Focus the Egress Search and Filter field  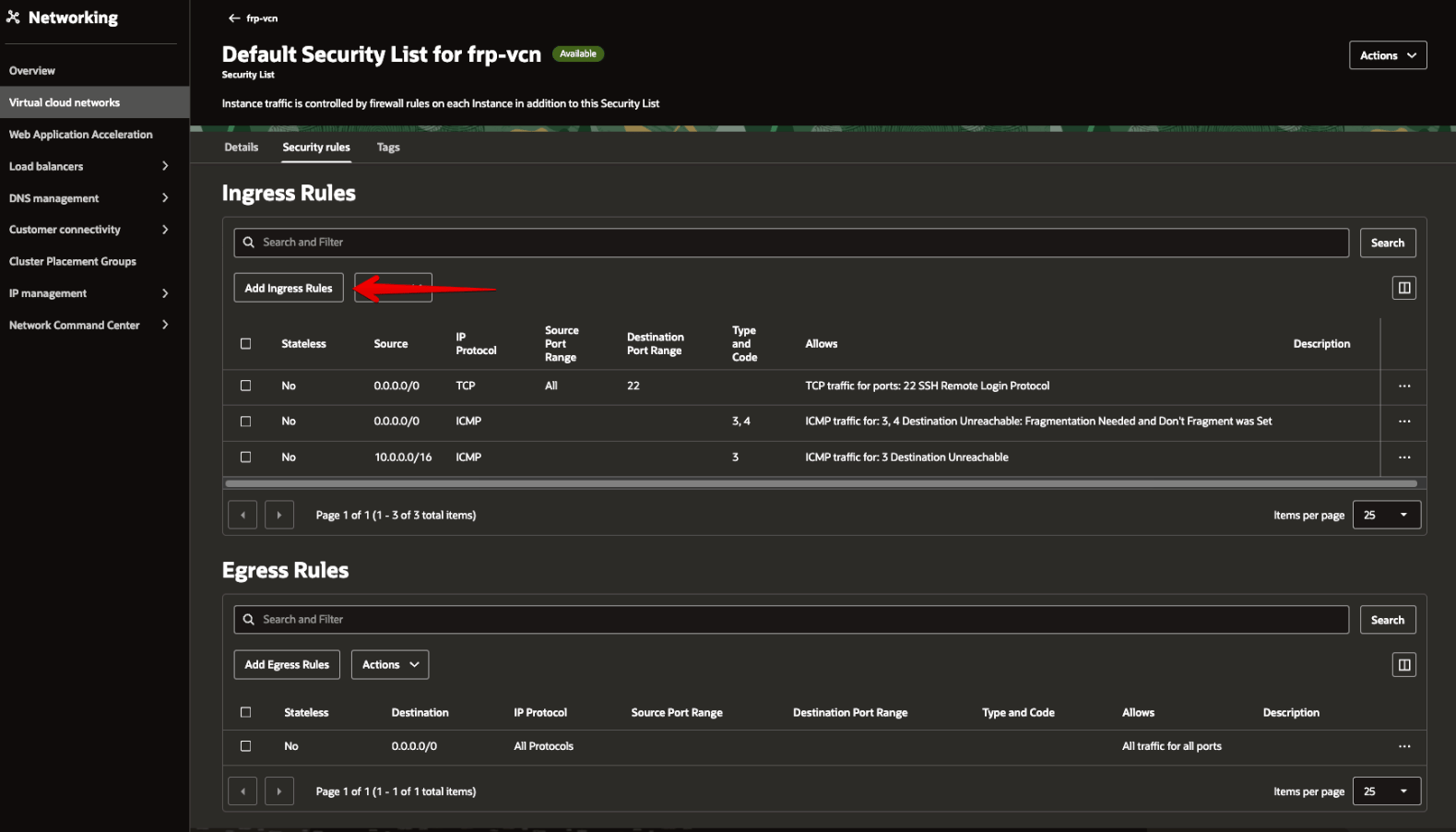[x=791, y=620]
